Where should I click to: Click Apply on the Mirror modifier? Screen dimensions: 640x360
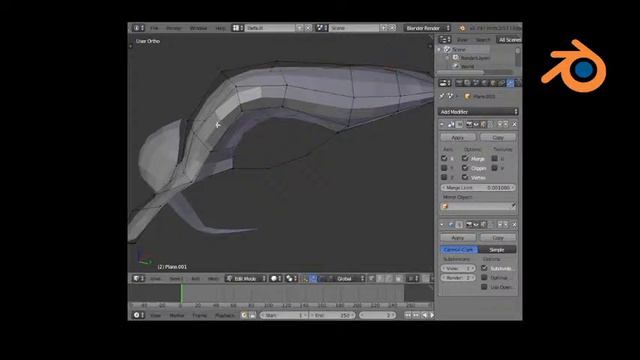(x=458, y=138)
